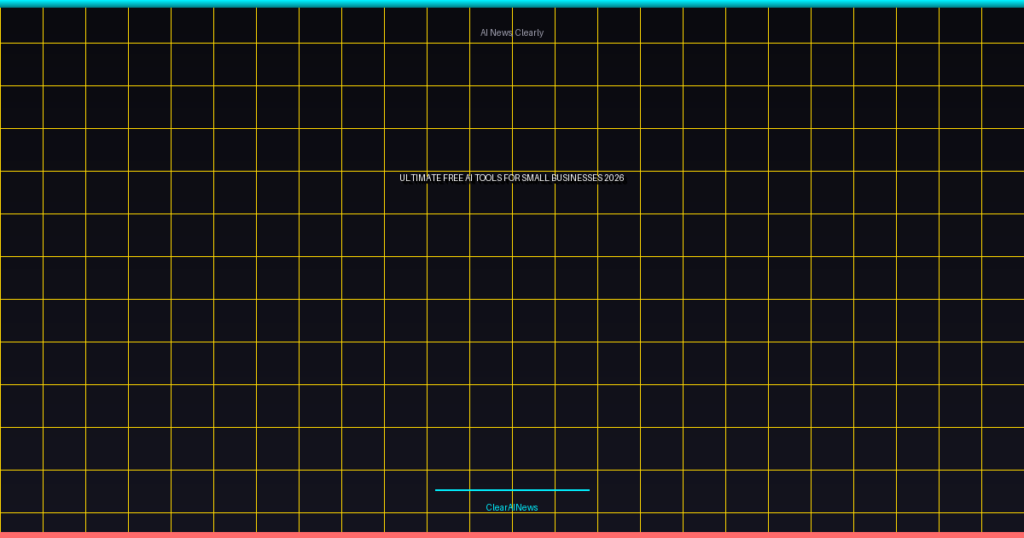1024x538 pixels.
Task: Open the ClearAINews link at bottom
Action: tap(512, 508)
